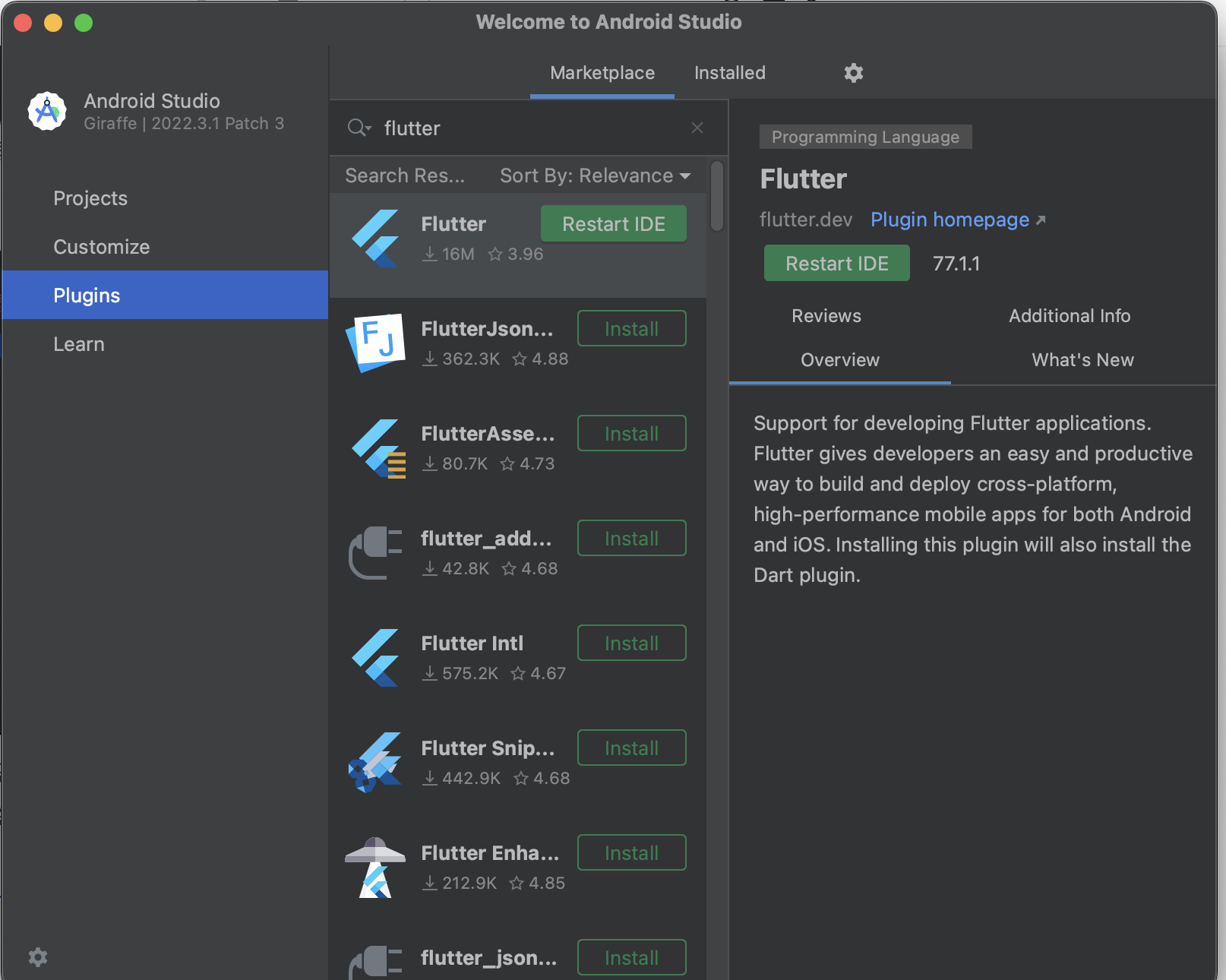
Task: Click the 4.88 rating of FlutterJson
Action: click(541, 359)
